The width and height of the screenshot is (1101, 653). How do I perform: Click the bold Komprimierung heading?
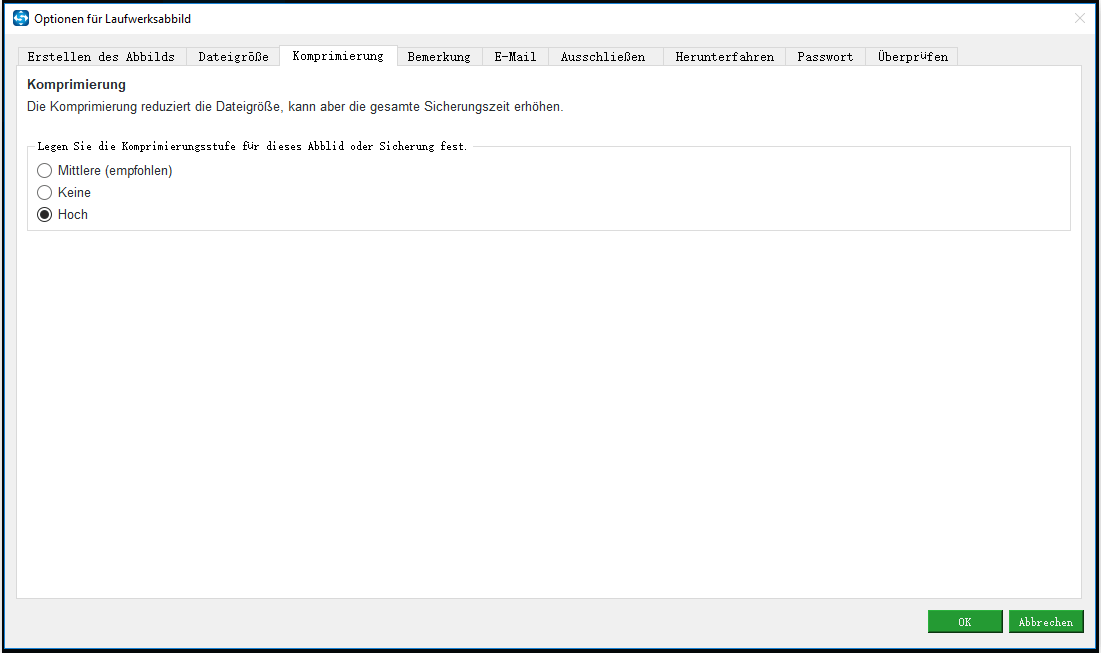coord(76,85)
